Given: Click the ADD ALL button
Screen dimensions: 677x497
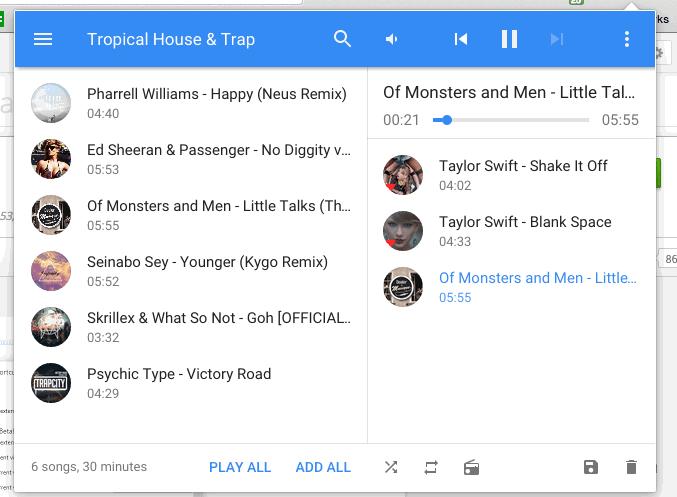Looking at the screenshot, I should coord(323,467).
